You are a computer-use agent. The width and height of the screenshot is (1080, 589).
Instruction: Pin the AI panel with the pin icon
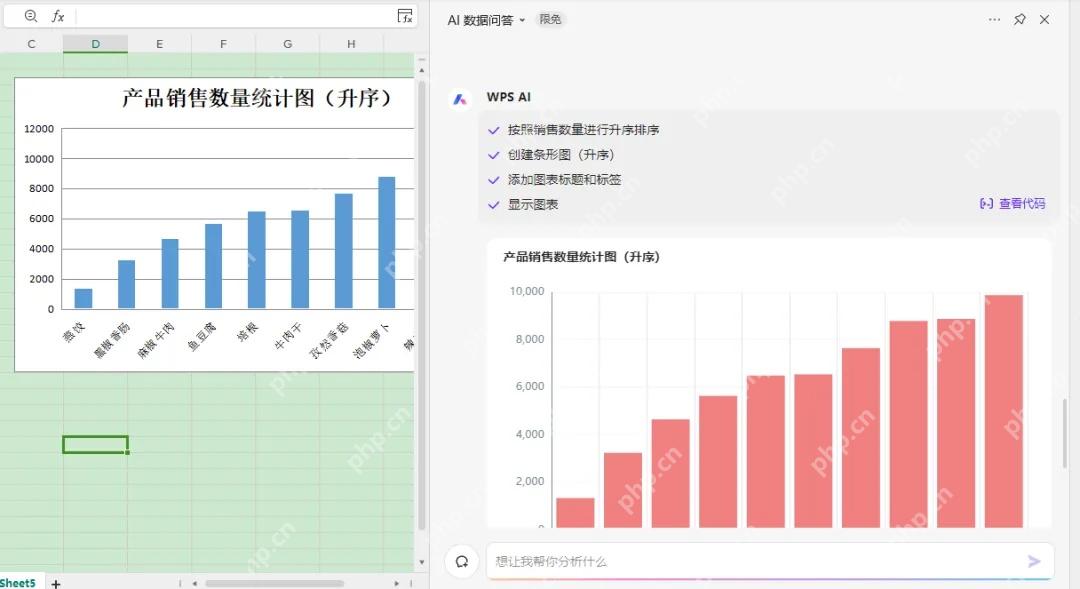coord(1019,19)
